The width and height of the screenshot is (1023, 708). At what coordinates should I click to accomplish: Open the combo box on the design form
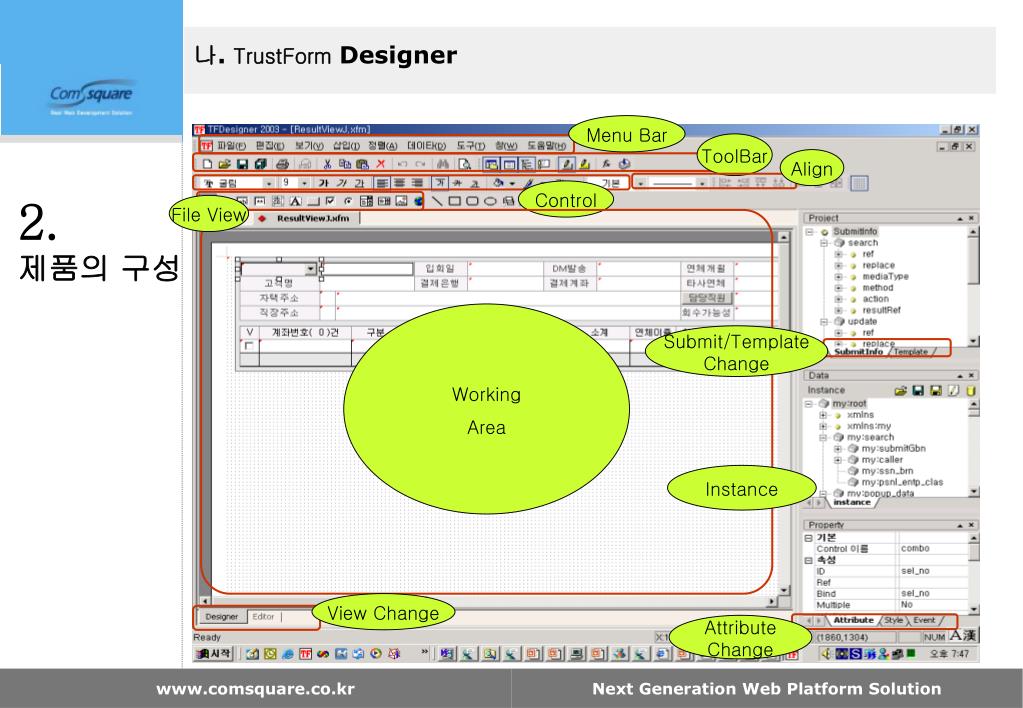click(x=311, y=269)
